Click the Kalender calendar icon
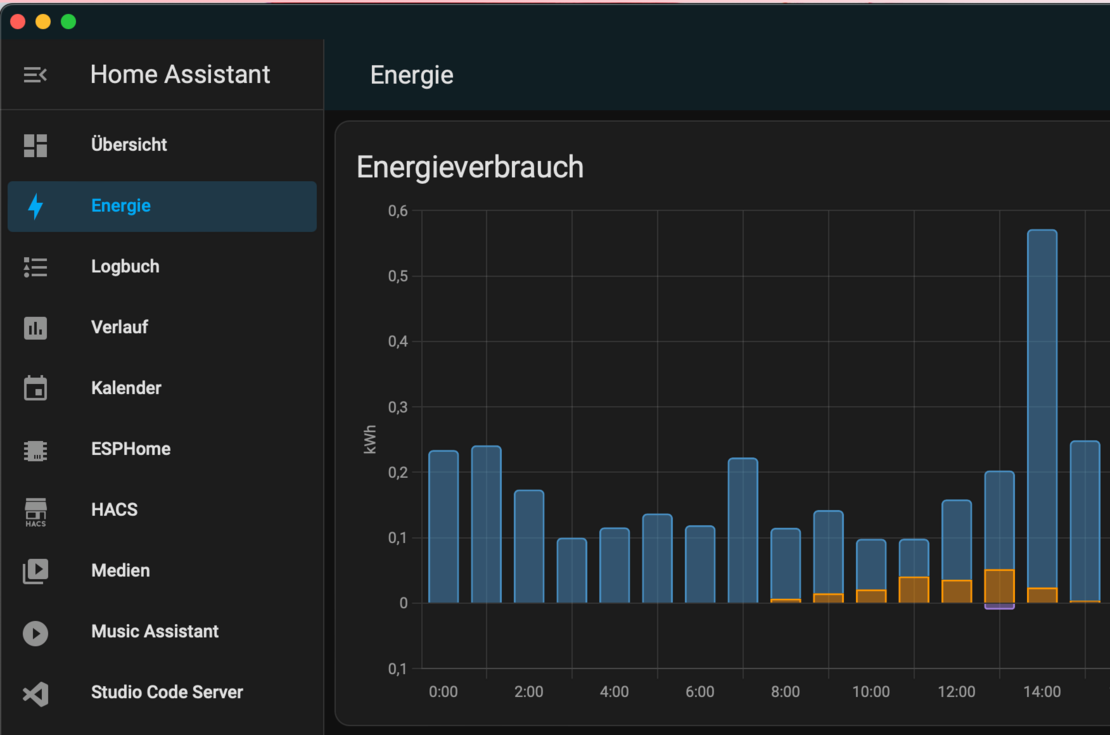 pyautogui.click(x=35, y=388)
